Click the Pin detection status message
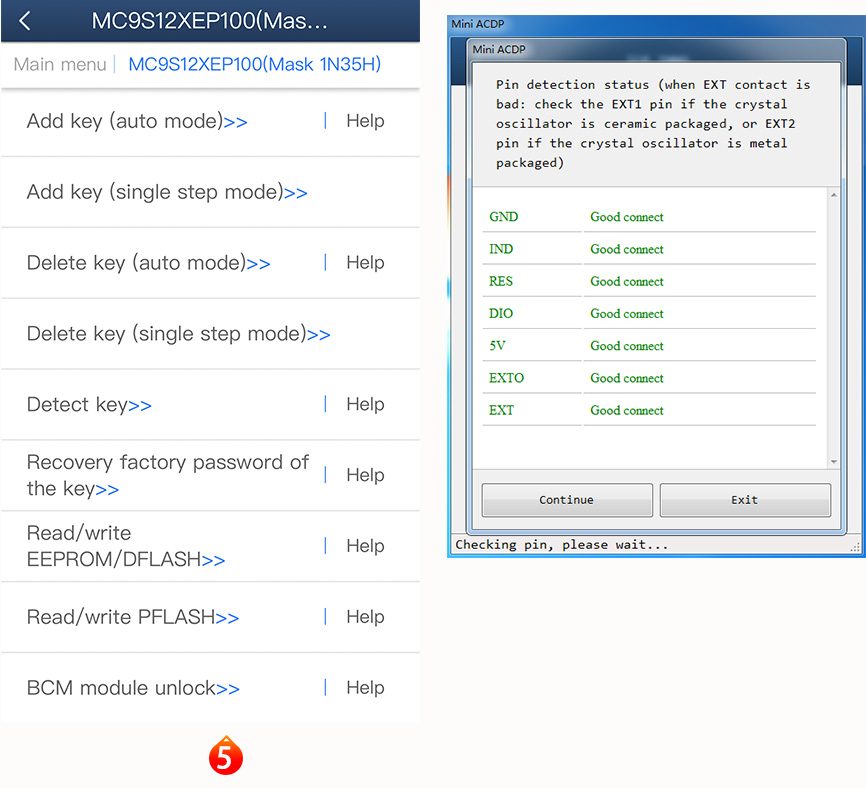866x788 pixels. [653, 124]
